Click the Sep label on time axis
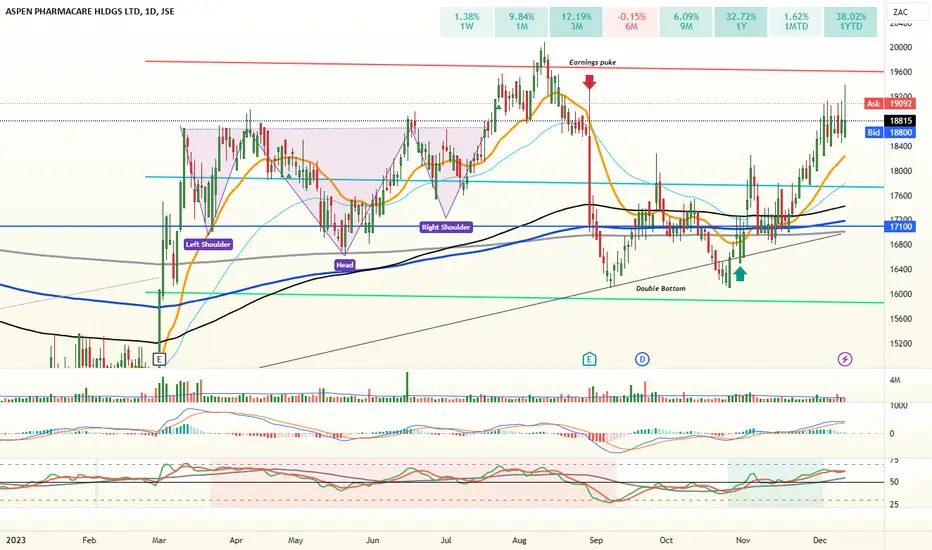932x550 pixels. pyautogui.click(x=596, y=540)
